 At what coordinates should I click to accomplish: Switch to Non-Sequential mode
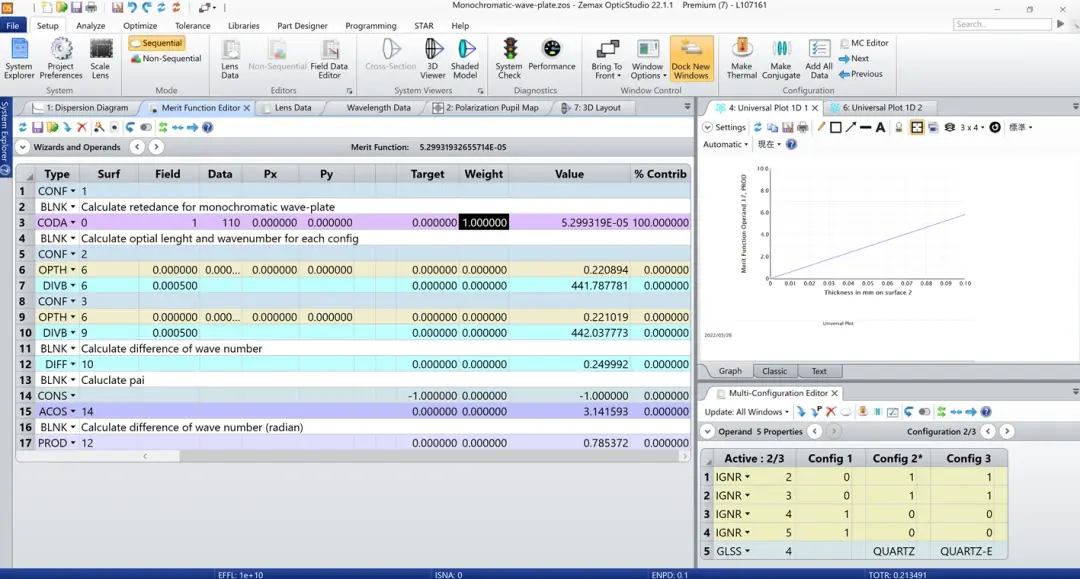click(x=166, y=59)
